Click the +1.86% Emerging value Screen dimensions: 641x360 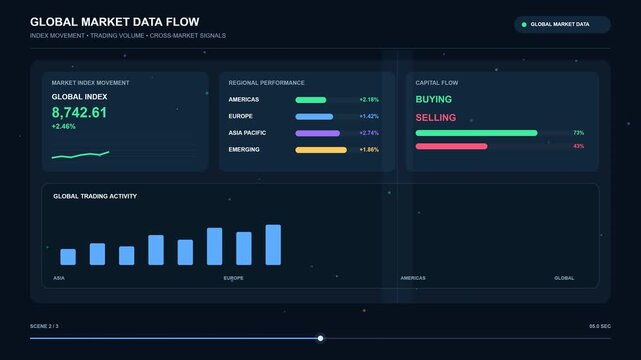pyautogui.click(x=369, y=150)
